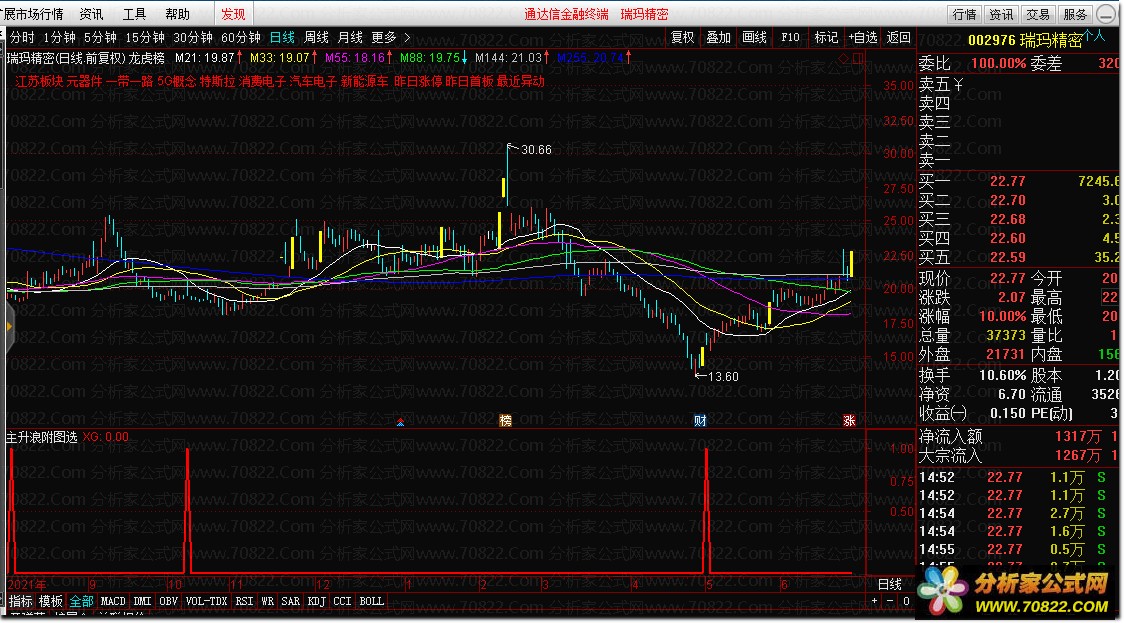
Task: Click the 日线 label below the indicator pane
Action: click(890, 584)
